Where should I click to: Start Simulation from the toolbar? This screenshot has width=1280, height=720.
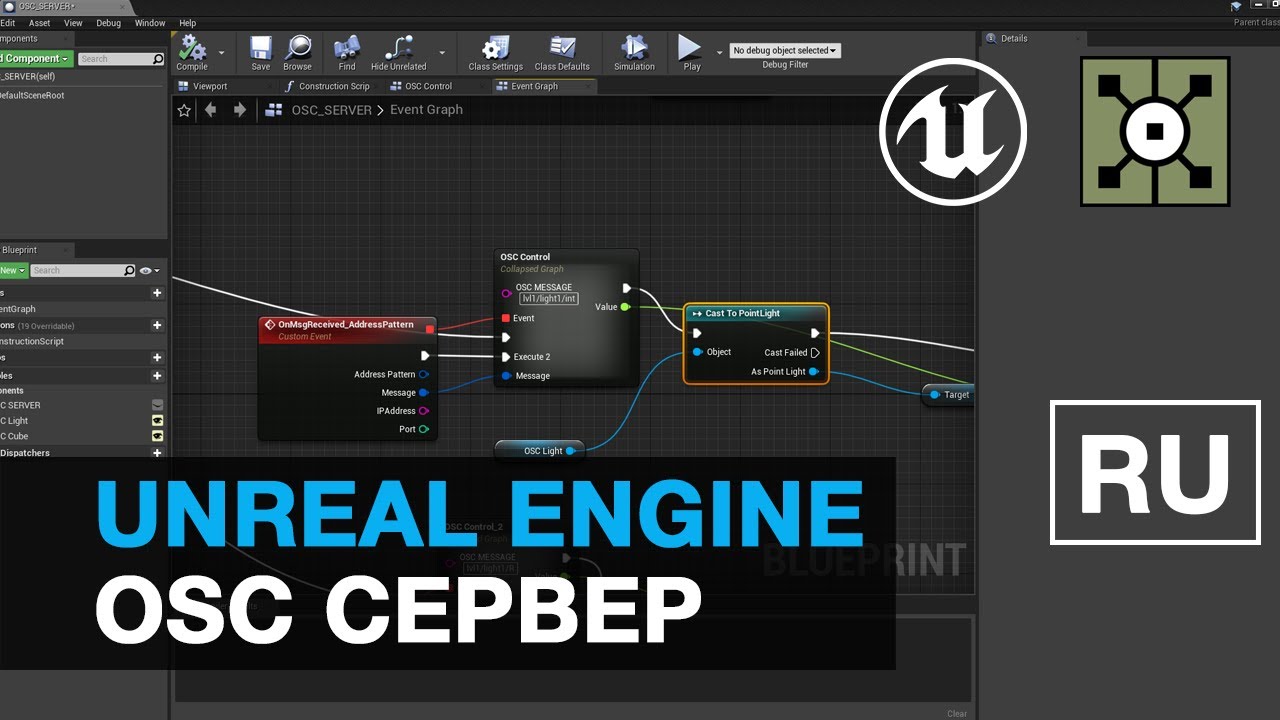(634, 52)
